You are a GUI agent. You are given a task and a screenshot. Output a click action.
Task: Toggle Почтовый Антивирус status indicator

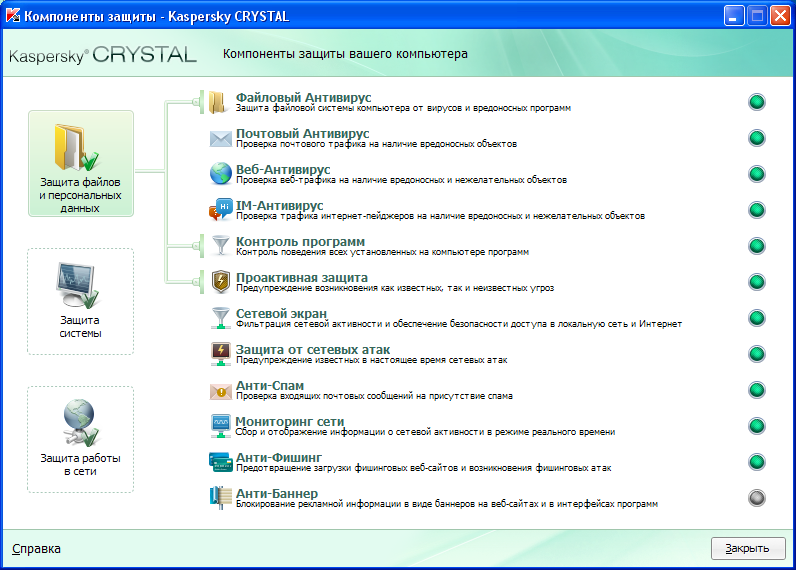click(756, 138)
